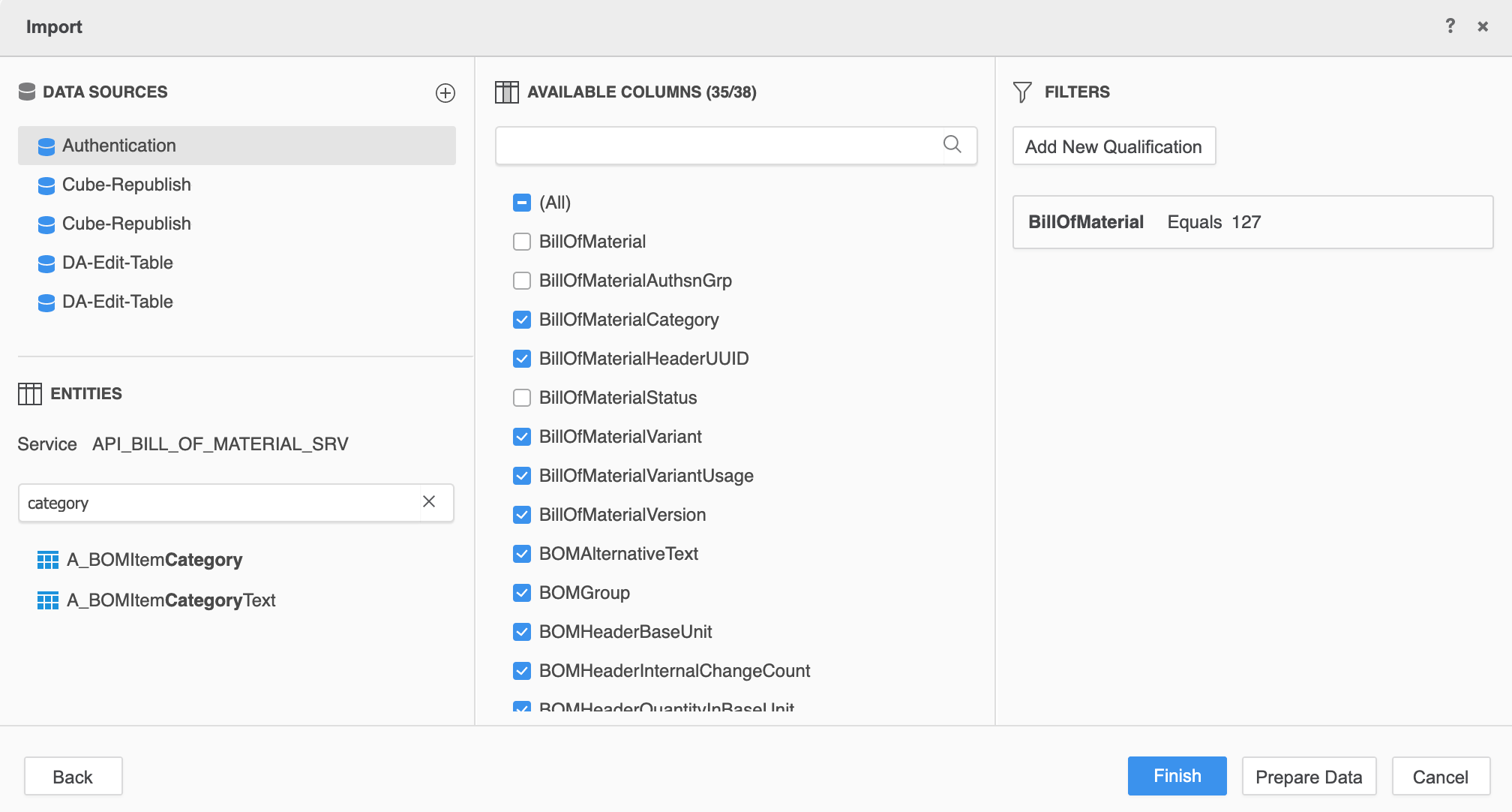The height and width of the screenshot is (812, 1512).
Task: Click the Finish button
Action: (x=1176, y=776)
